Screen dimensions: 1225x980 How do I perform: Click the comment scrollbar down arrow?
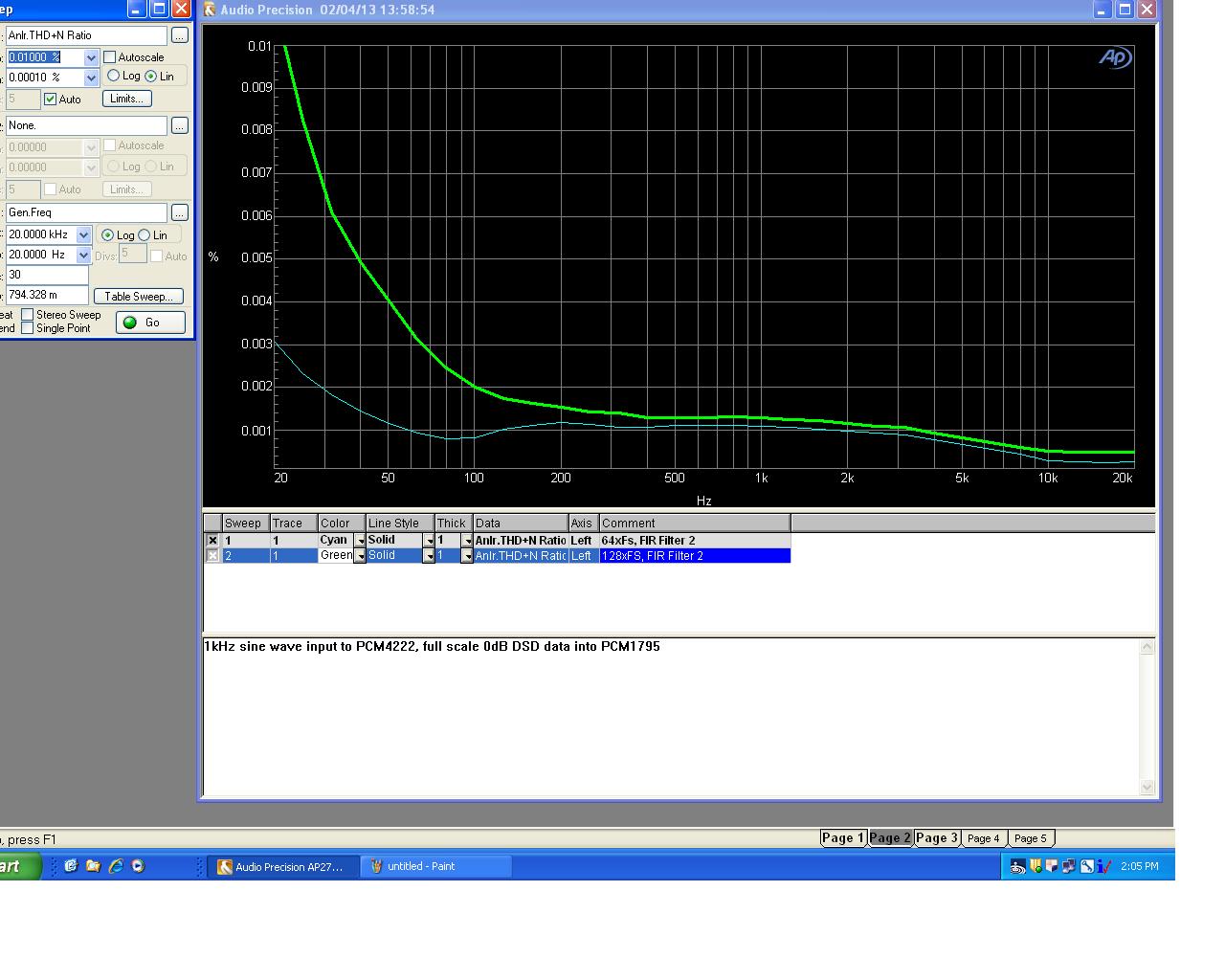[x=1147, y=787]
